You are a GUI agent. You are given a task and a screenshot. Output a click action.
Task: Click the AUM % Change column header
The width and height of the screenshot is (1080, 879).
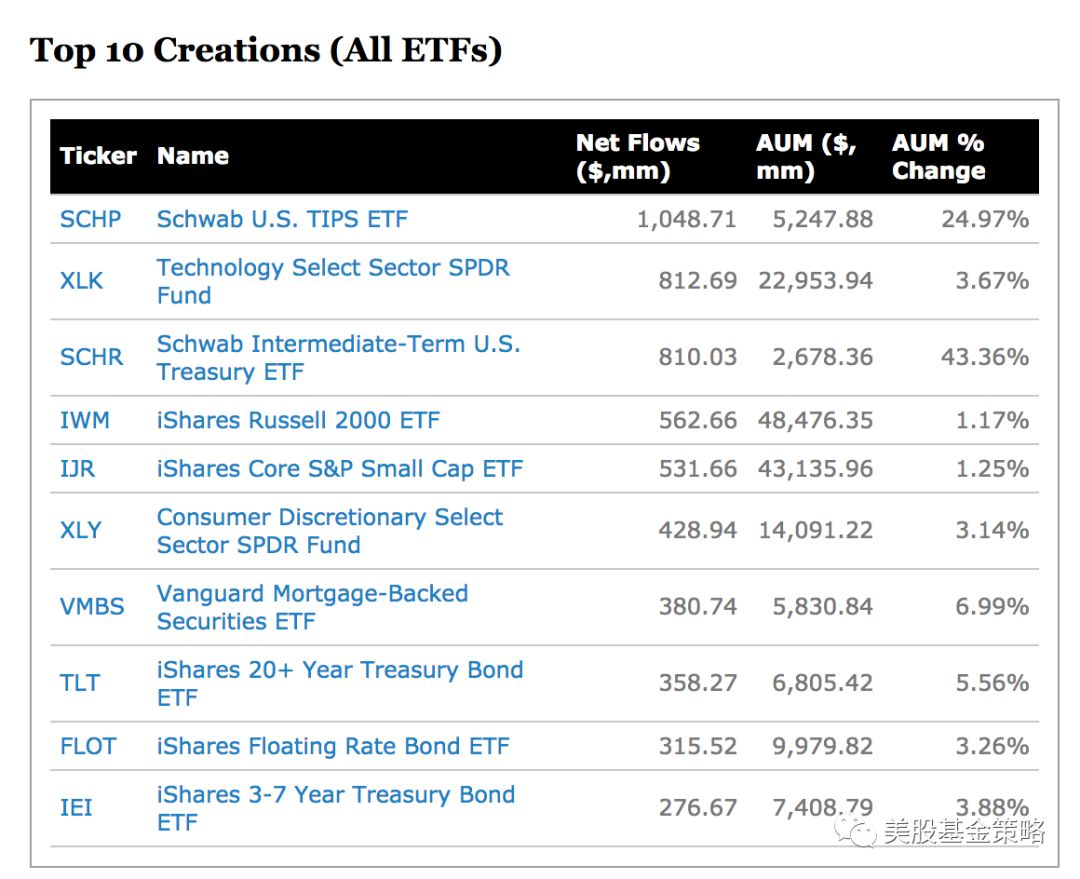pyautogui.click(x=938, y=157)
